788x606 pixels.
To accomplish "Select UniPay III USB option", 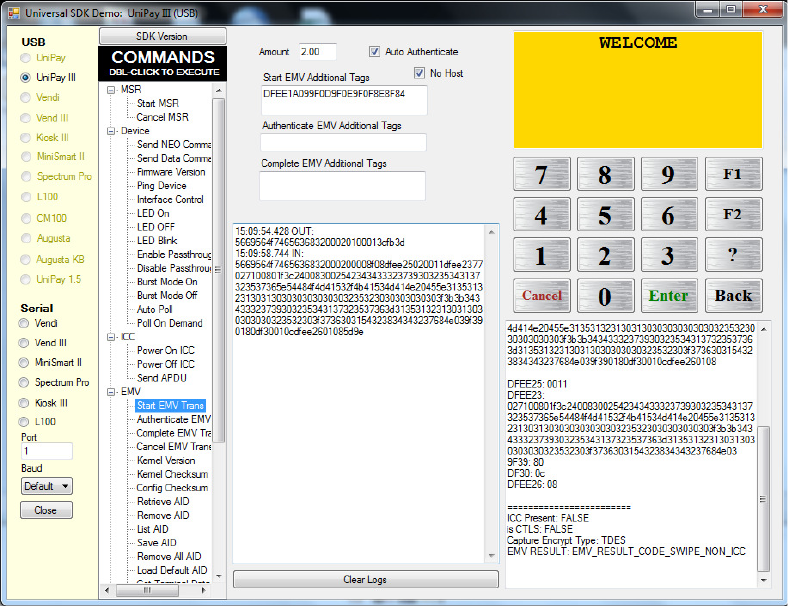I will [25, 77].
